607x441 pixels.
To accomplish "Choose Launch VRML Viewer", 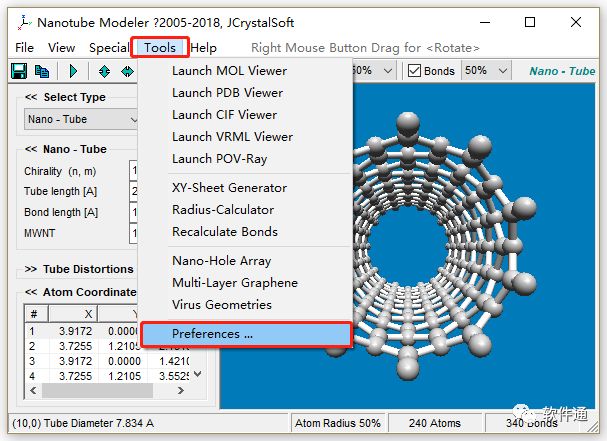I will click(x=245, y=137).
